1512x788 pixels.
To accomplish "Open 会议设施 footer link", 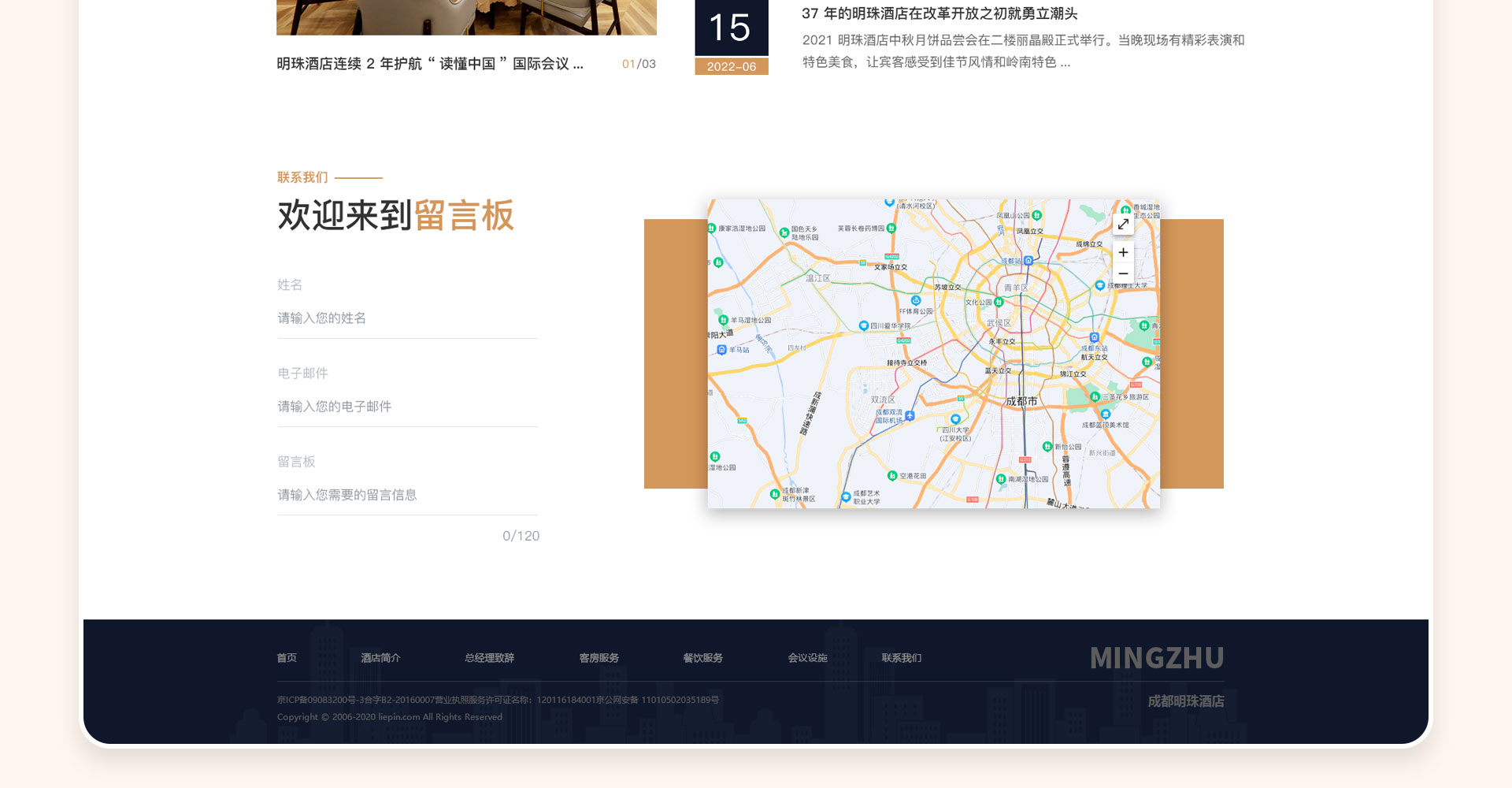I will coord(807,658).
